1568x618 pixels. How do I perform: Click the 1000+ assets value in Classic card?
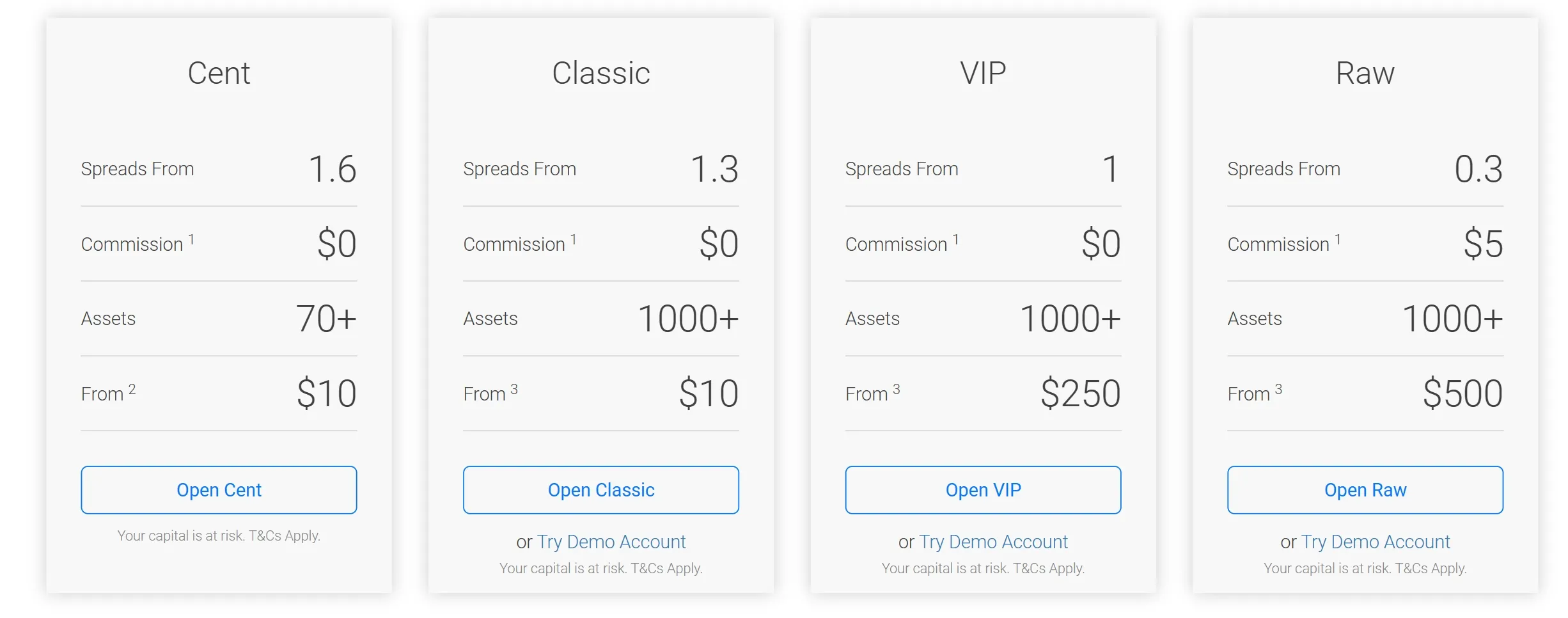click(x=686, y=318)
